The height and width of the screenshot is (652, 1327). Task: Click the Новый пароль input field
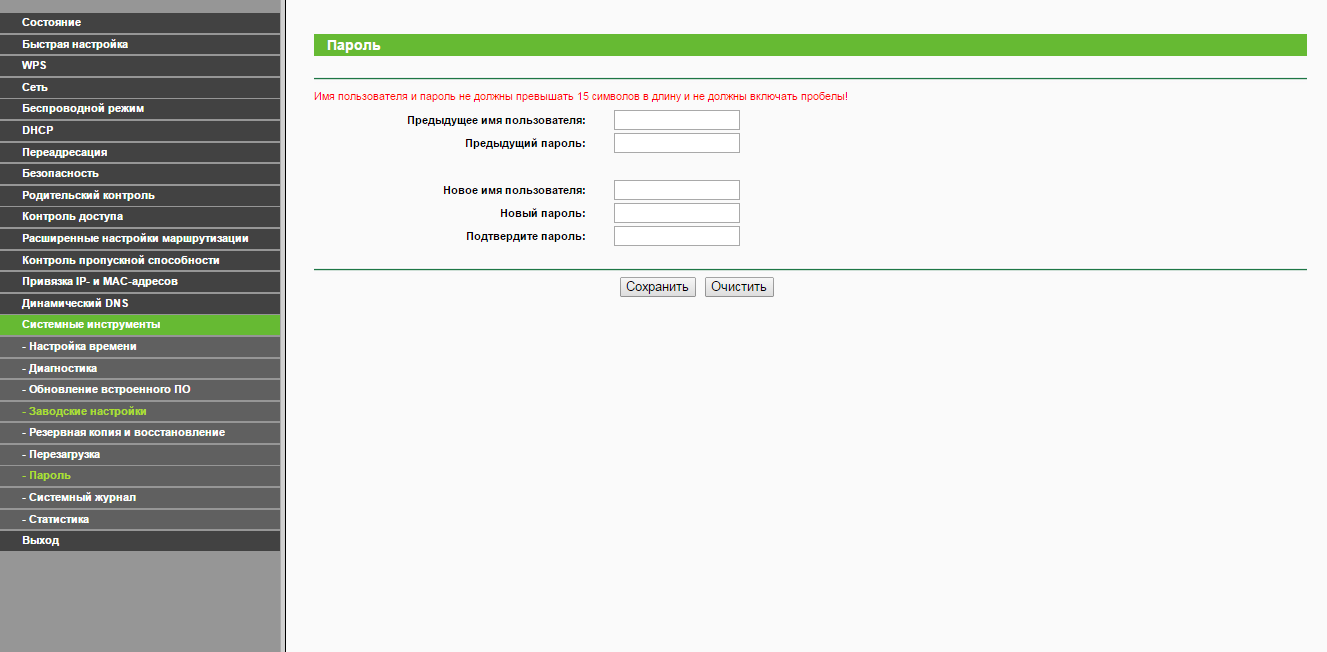click(x=676, y=213)
